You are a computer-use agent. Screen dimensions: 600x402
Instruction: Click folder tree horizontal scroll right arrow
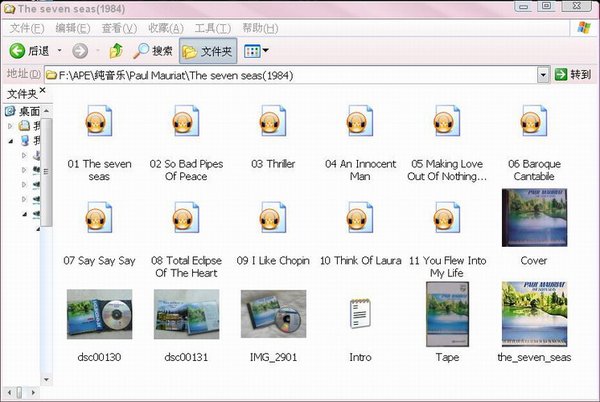pos(33,392)
